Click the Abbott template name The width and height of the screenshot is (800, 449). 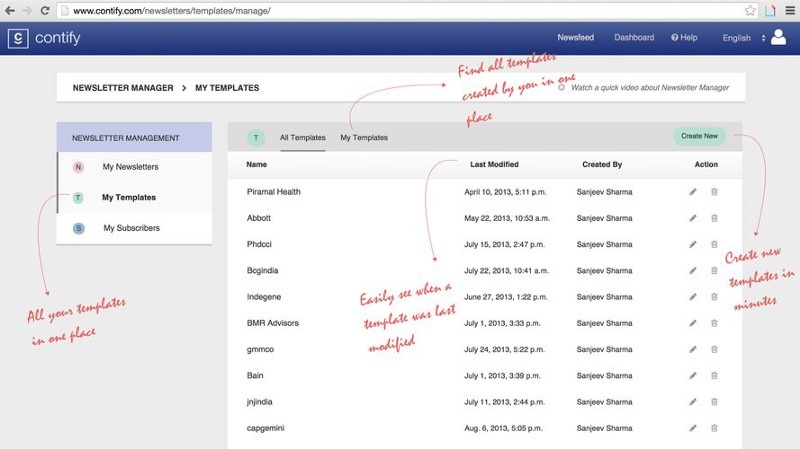tap(259, 218)
